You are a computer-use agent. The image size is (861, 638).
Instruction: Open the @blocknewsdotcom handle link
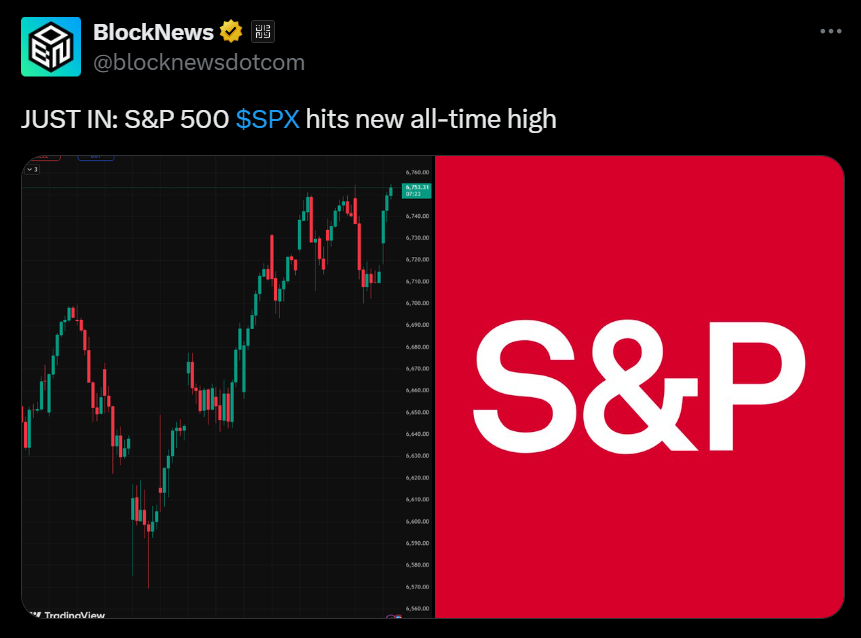pos(199,62)
